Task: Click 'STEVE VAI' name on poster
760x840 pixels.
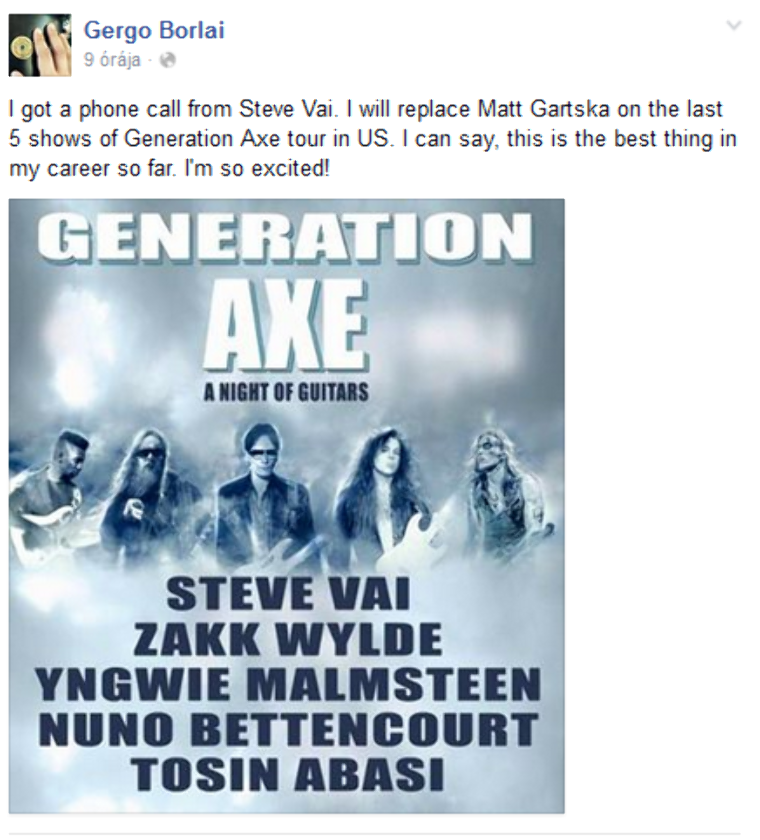Action: tap(288, 594)
